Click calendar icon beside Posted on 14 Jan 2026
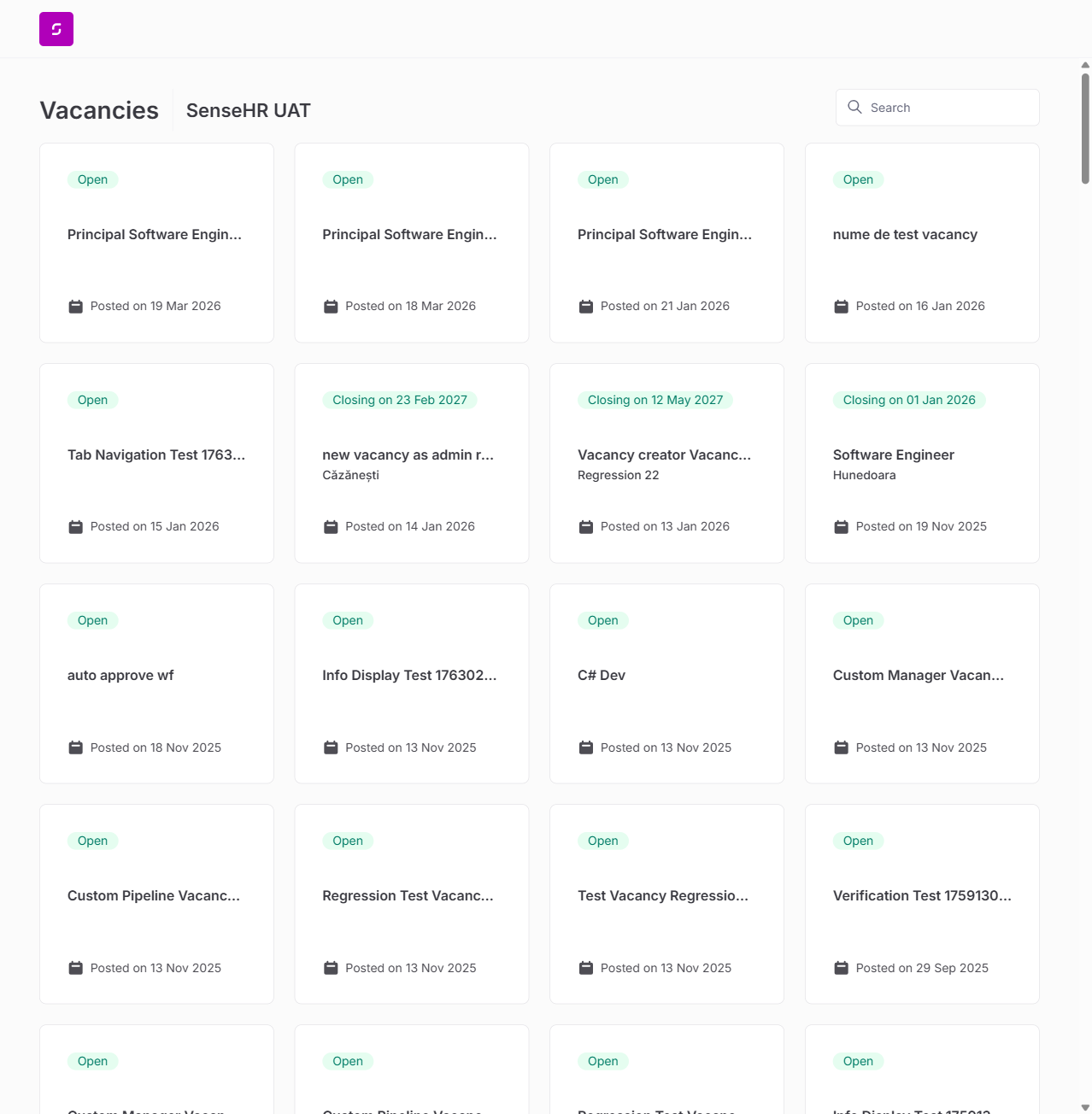The image size is (1092, 1114). (331, 527)
